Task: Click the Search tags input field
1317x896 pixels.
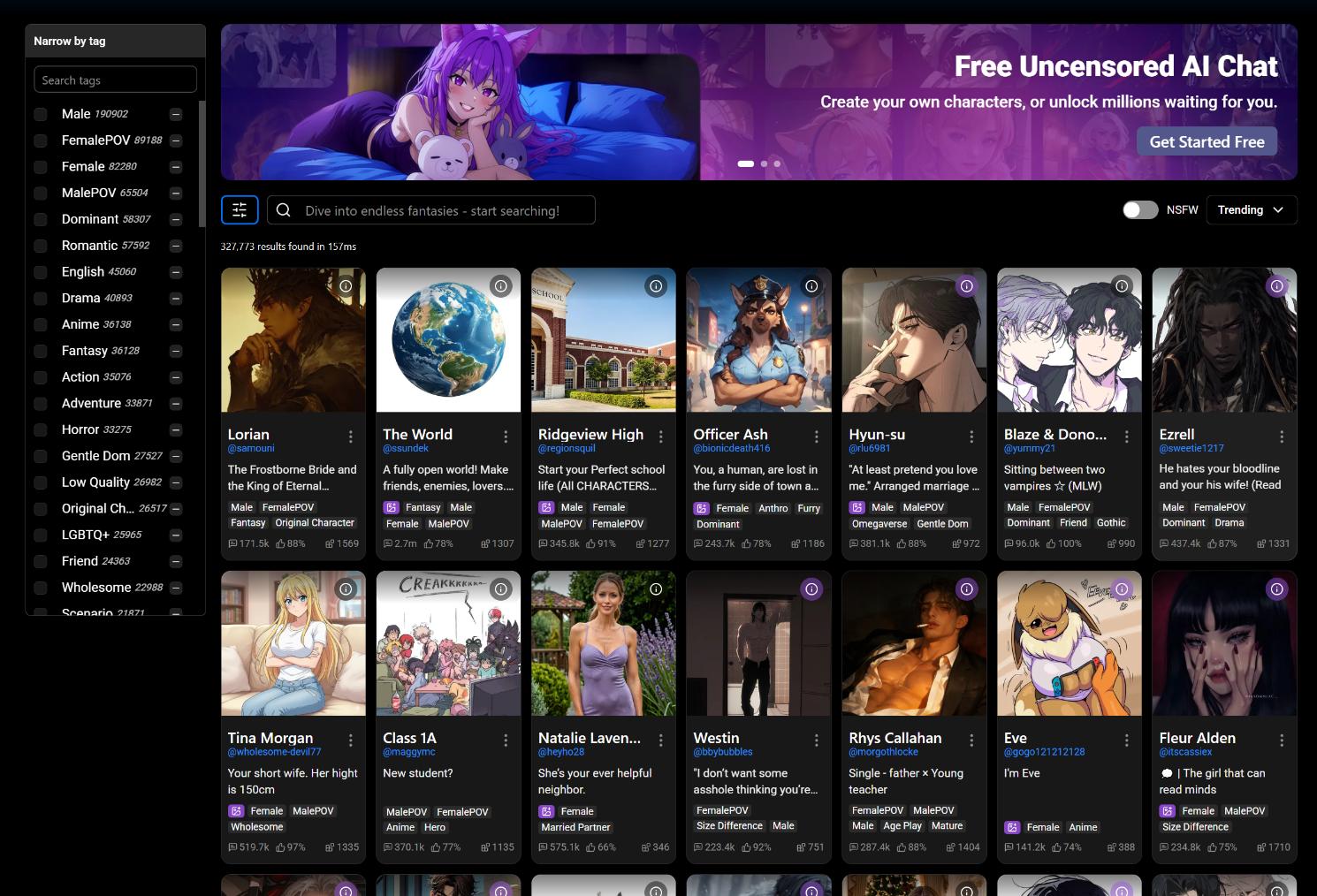Action: tap(115, 80)
